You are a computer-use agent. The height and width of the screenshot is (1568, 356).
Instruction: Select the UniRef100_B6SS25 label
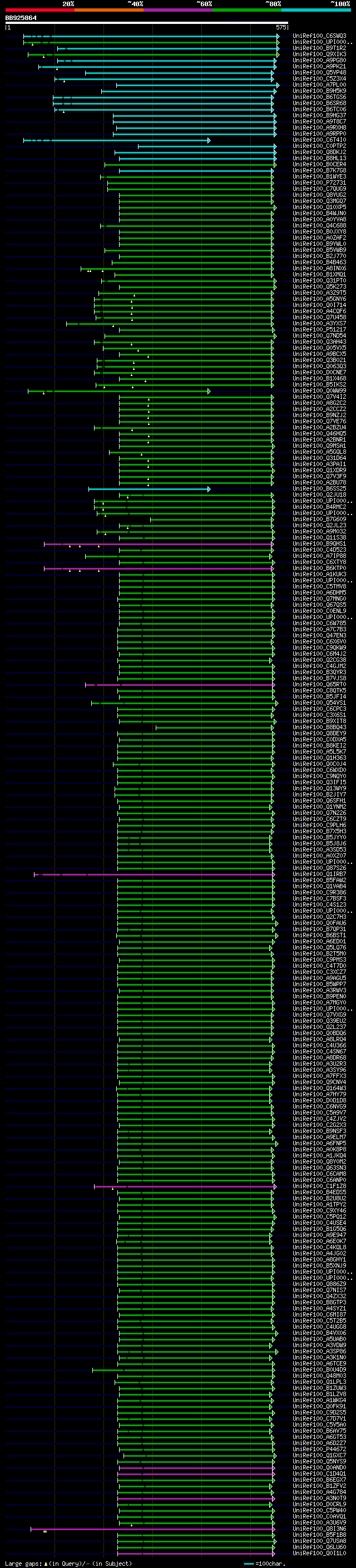(319, 489)
